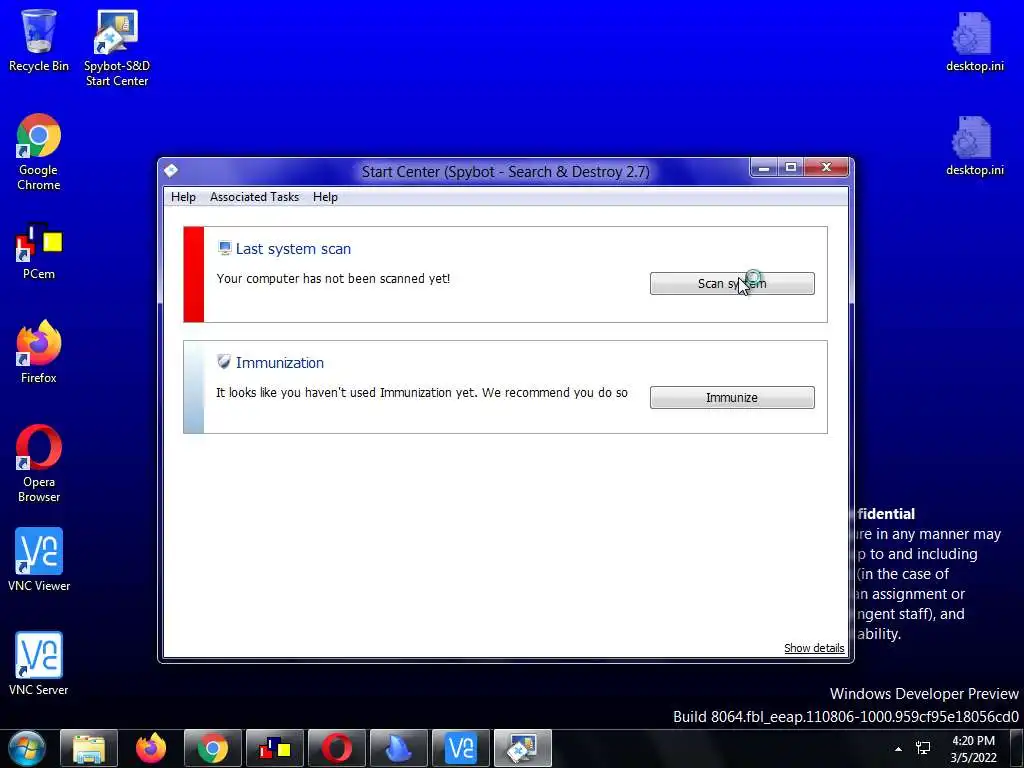
Task: Open the blue shark-fin app on the taskbar
Action: (398, 748)
